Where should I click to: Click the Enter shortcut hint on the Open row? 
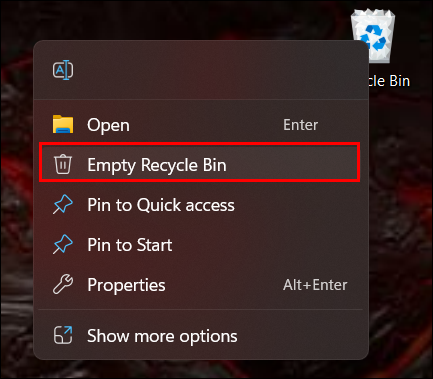click(300, 125)
